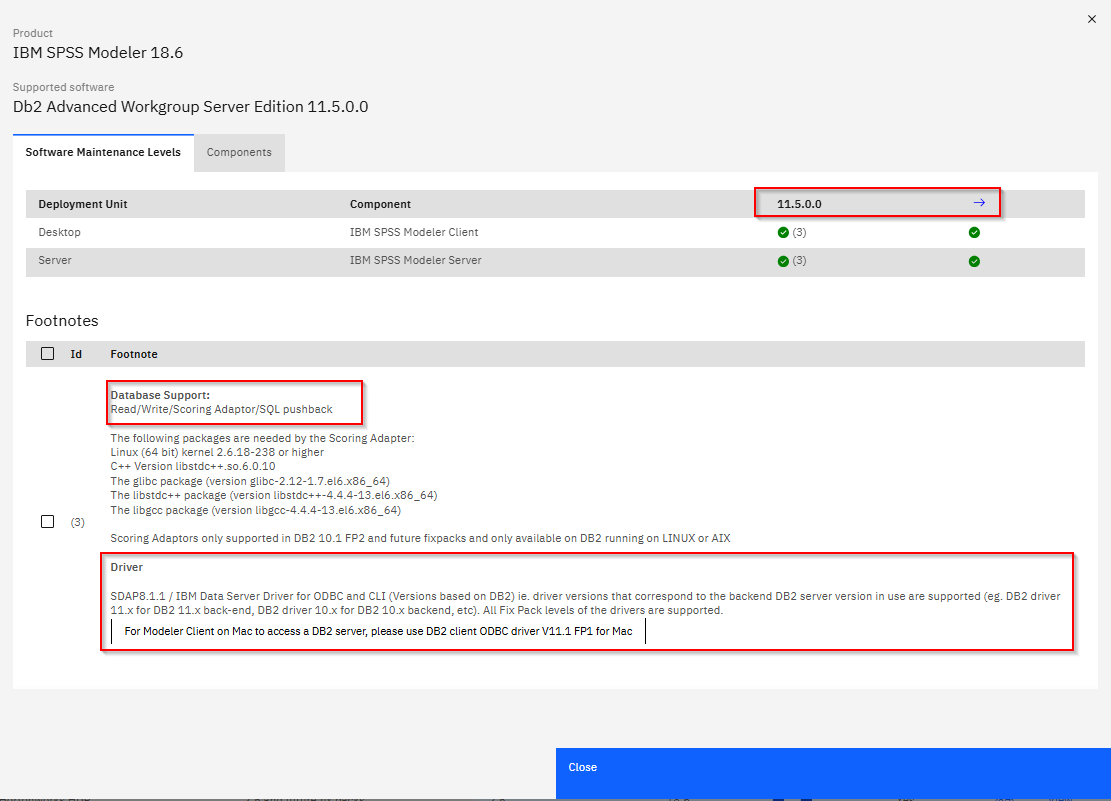
Task: Click the IBM SPSS Modeler 18.6 product title
Action: 98,52
